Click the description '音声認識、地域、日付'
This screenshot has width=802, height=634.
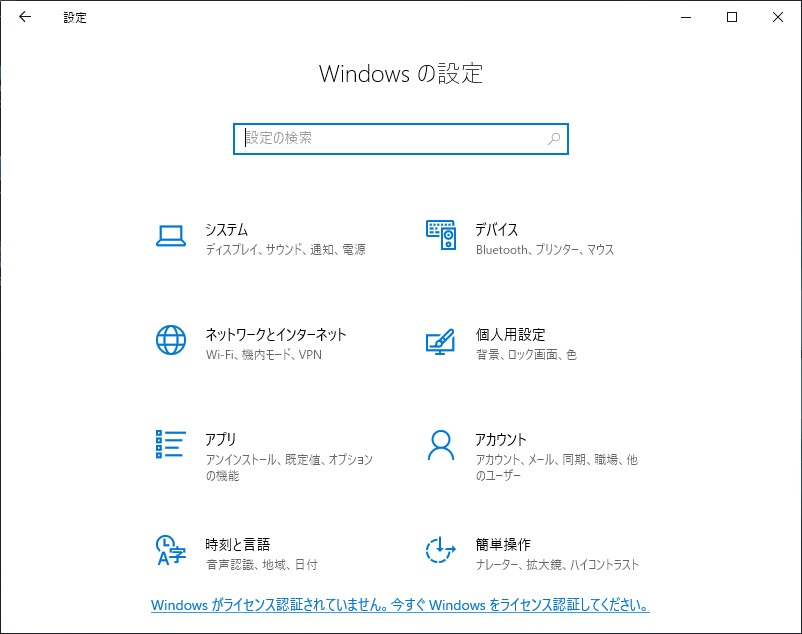[x=261, y=564]
